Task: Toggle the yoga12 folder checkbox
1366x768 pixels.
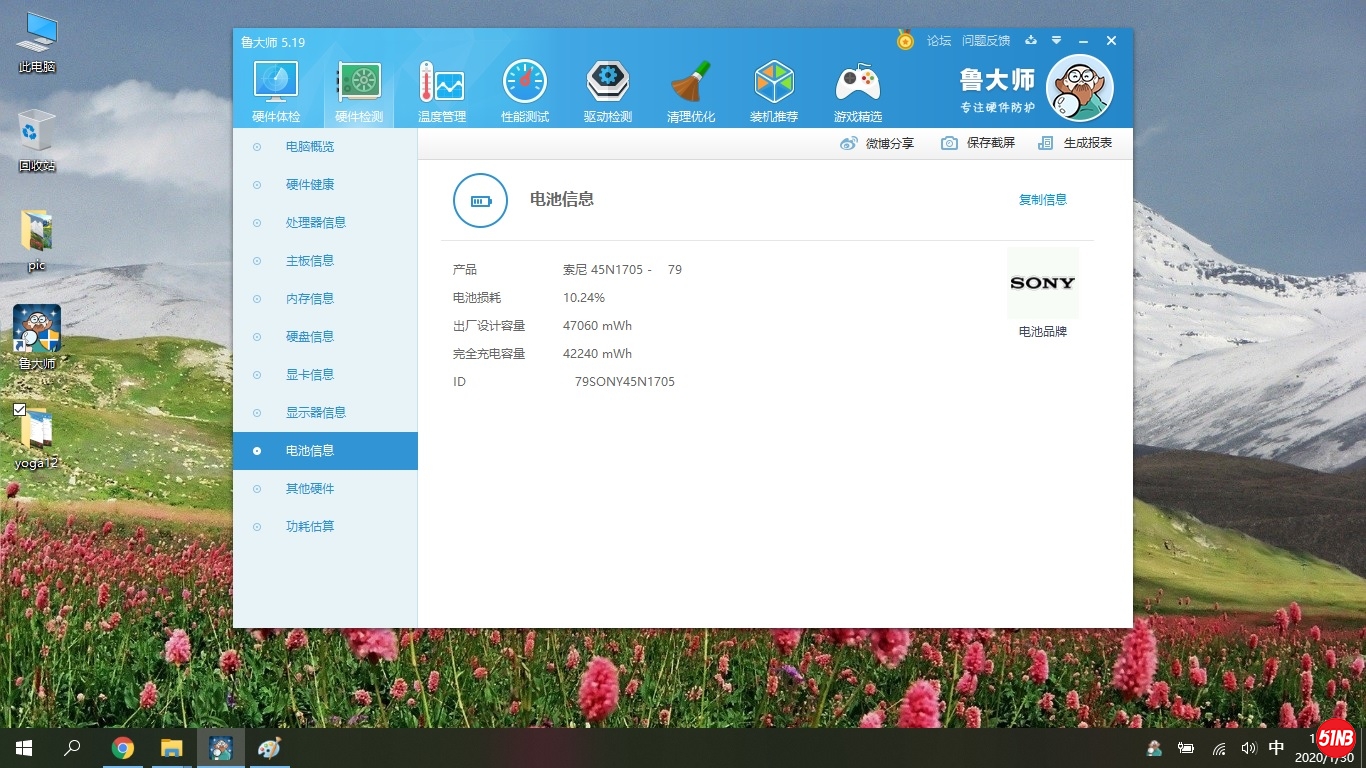Action: click(x=20, y=410)
